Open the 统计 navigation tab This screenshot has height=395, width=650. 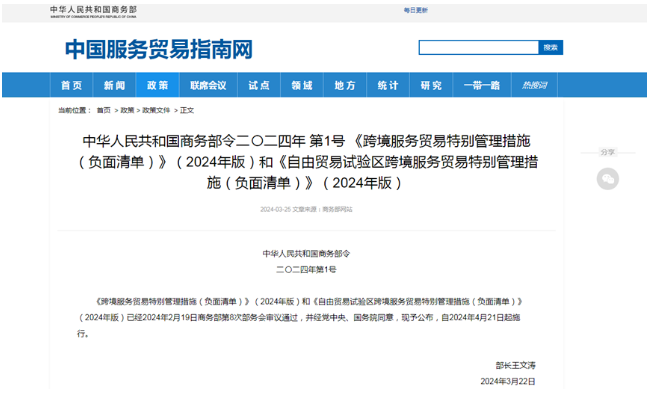pyautogui.click(x=388, y=85)
